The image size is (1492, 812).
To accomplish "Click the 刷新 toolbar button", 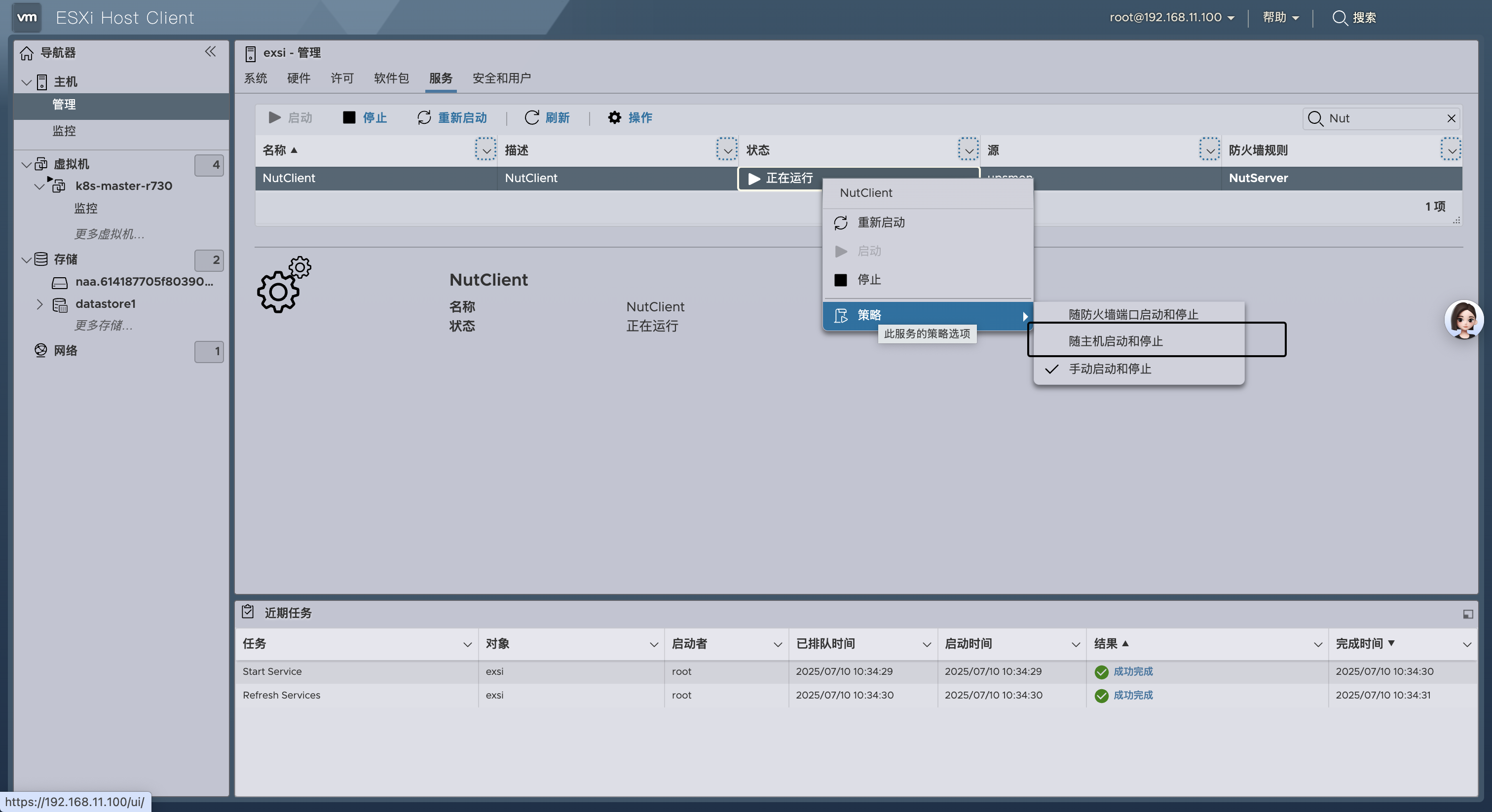I will 547,117.
